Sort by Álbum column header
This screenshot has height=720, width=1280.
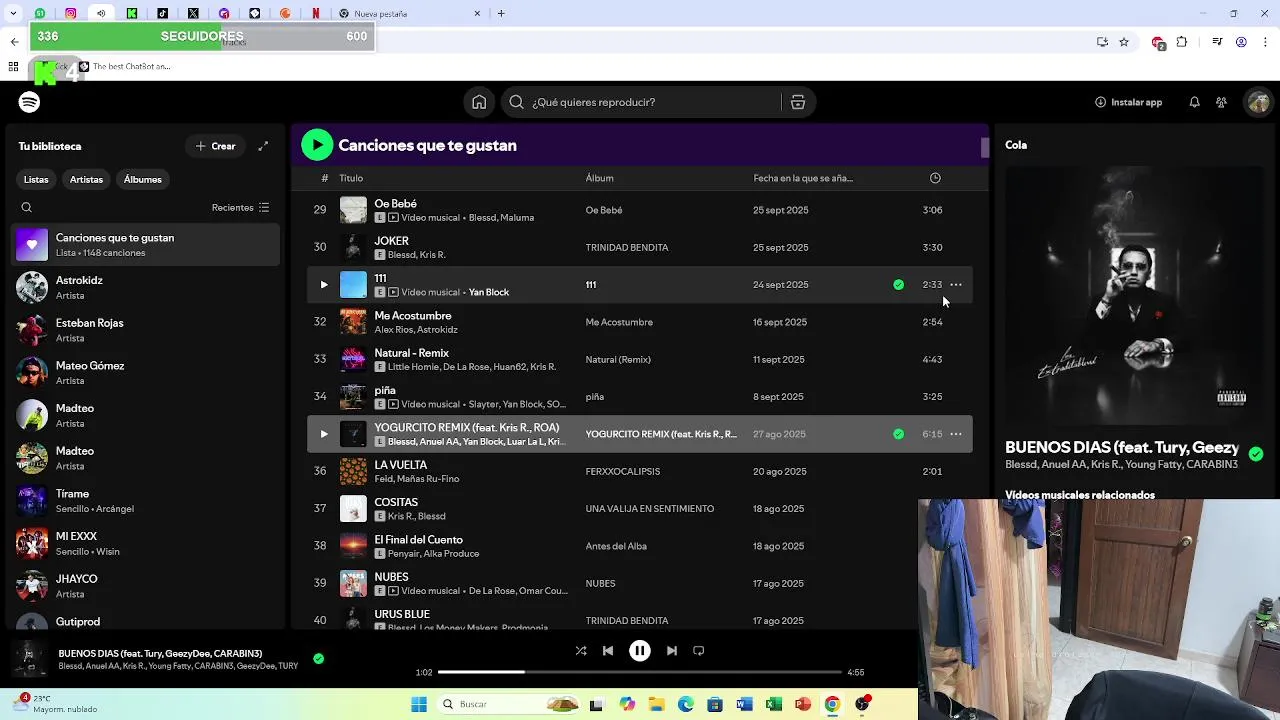(600, 178)
